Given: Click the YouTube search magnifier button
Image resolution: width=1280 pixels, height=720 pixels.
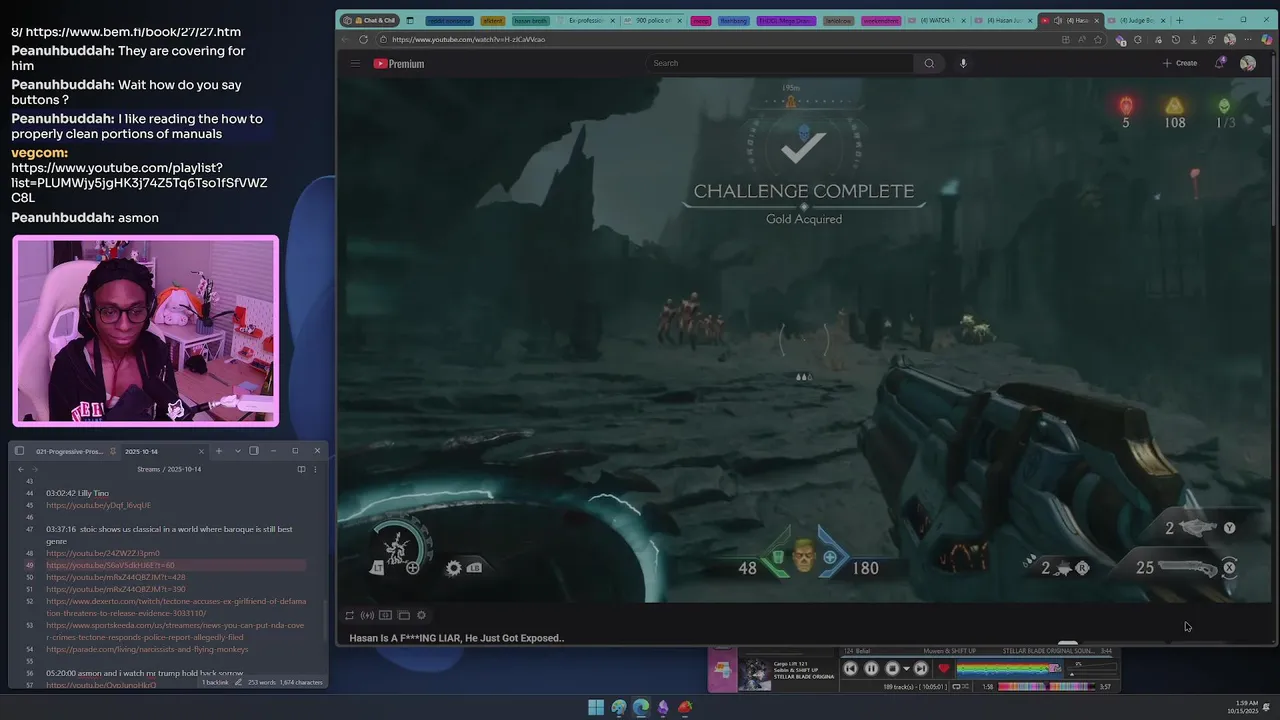Looking at the screenshot, I should pyautogui.click(x=929, y=63).
